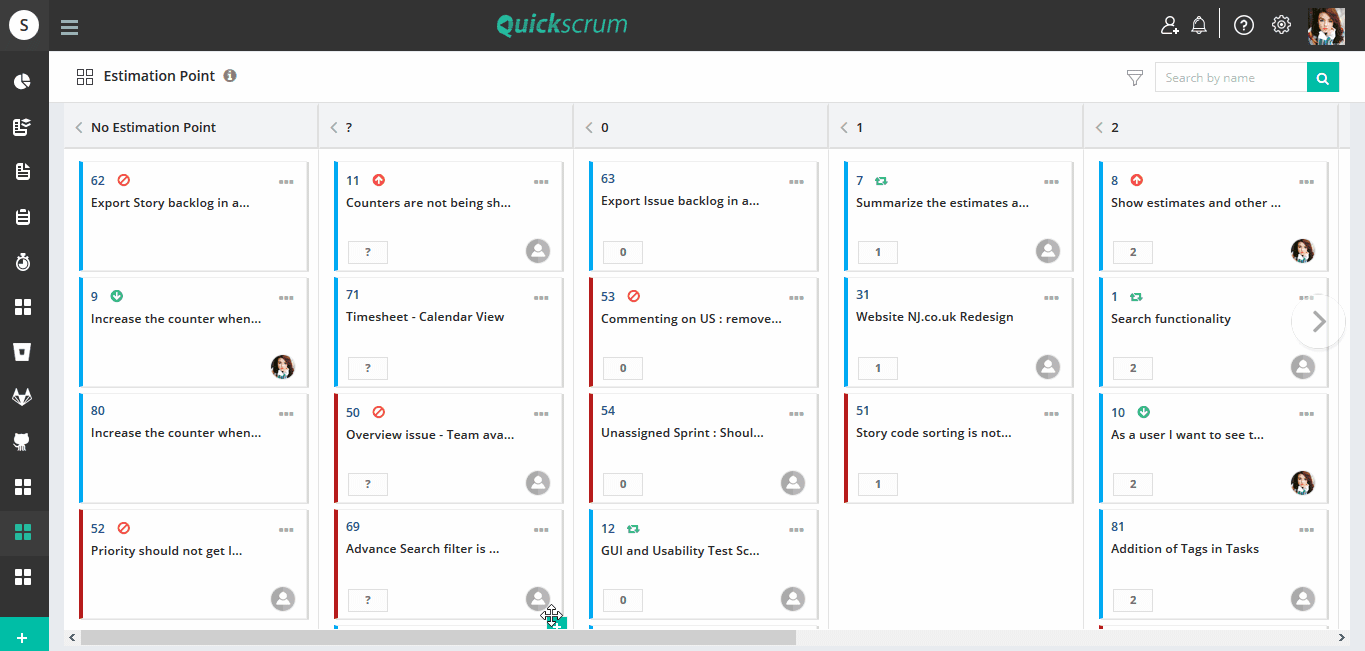Select the GitHub cat icon in the sidebar
The height and width of the screenshot is (651, 1365).
(24, 440)
